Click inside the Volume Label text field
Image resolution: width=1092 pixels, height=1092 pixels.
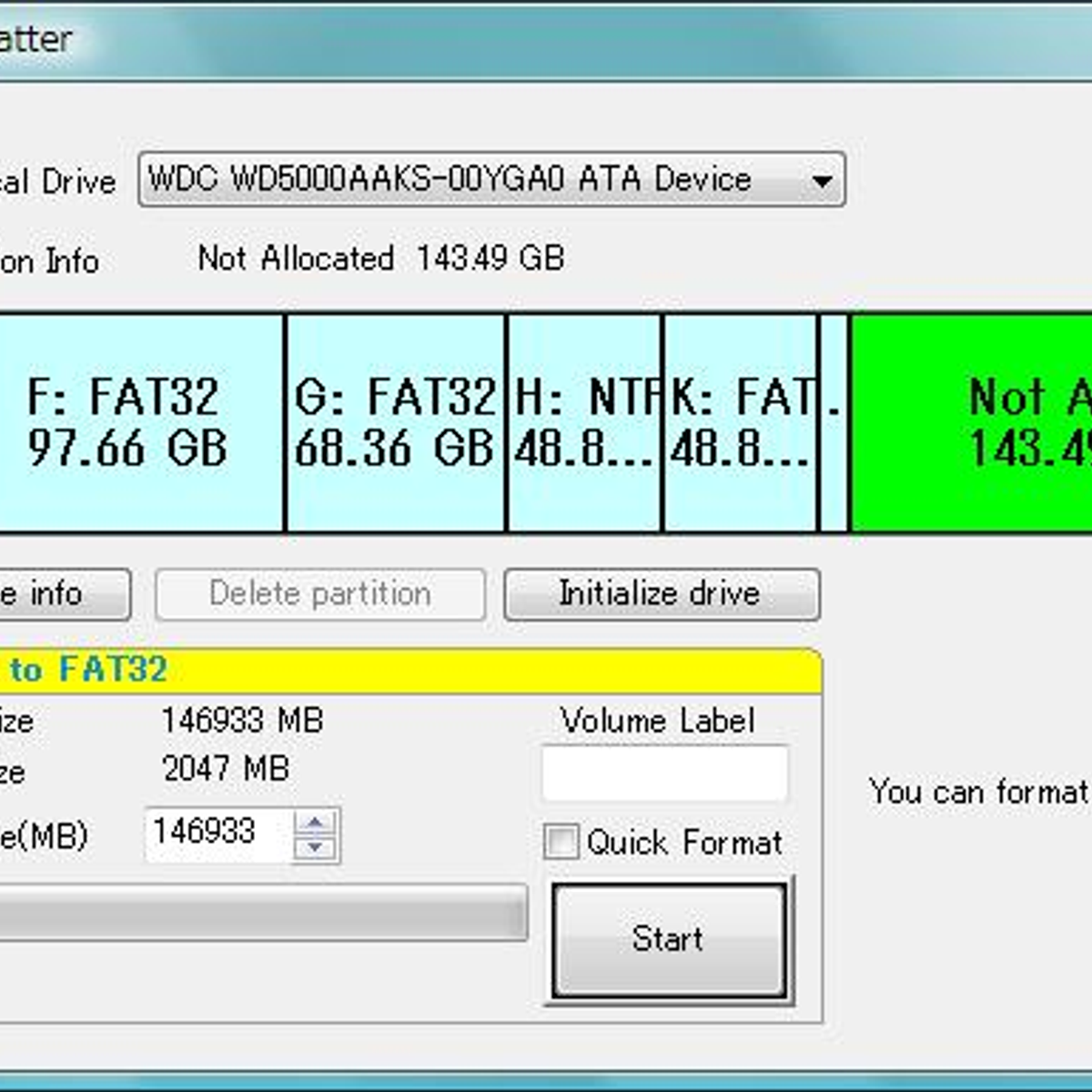pyautogui.click(x=663, y=772)
